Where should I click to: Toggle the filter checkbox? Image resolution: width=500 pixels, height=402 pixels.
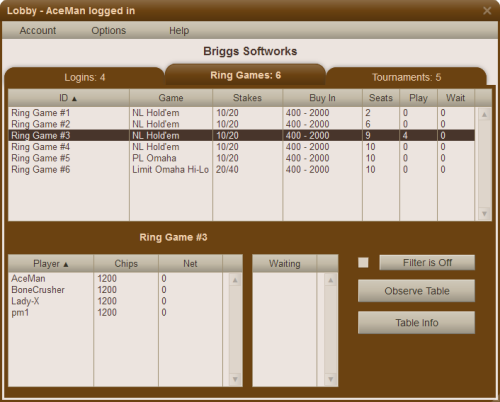click(x=363, y=263)
